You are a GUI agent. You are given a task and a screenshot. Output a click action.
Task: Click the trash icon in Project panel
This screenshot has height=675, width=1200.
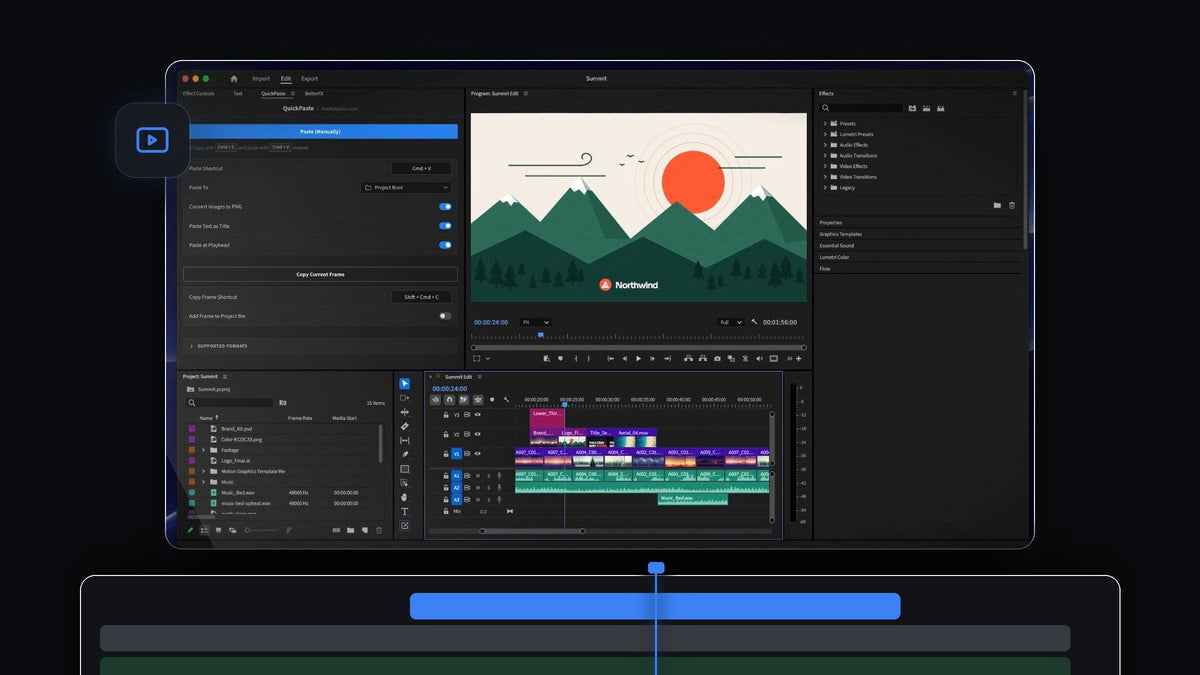pos(379,530)
